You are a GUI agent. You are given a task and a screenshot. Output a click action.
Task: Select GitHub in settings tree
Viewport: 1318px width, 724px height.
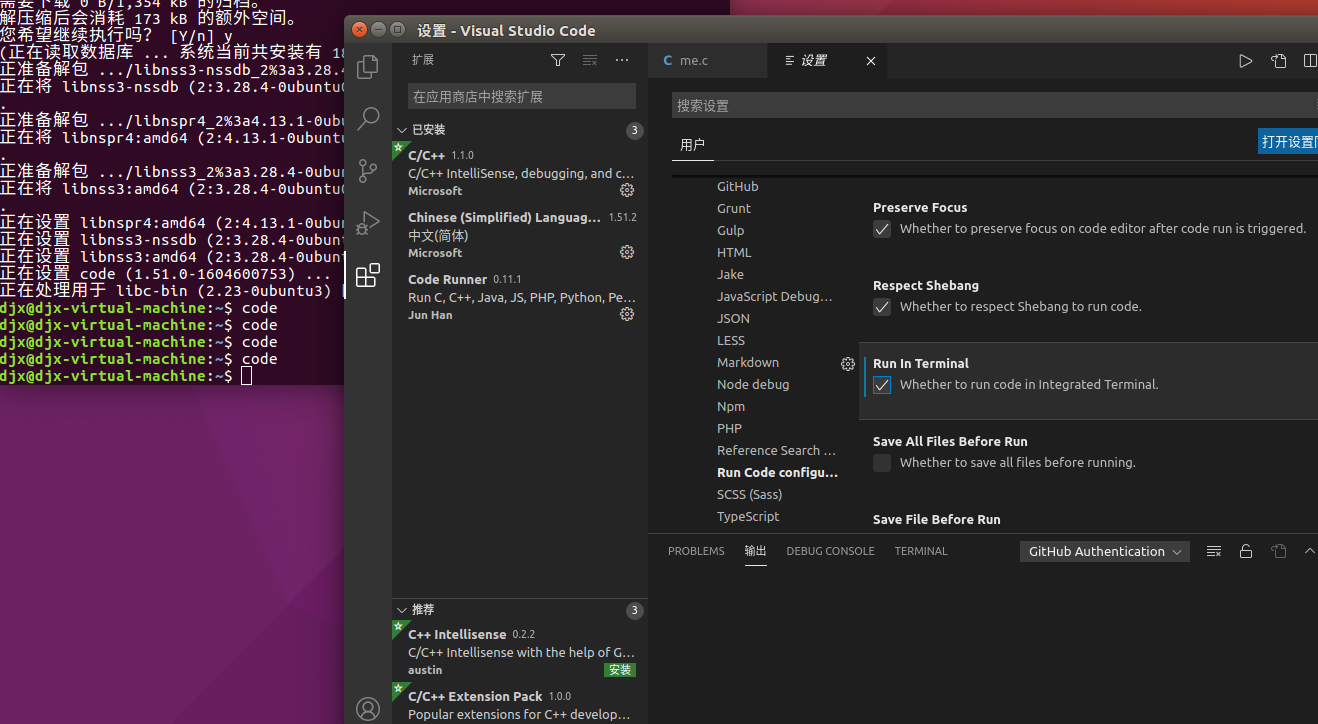click(738, 187)
